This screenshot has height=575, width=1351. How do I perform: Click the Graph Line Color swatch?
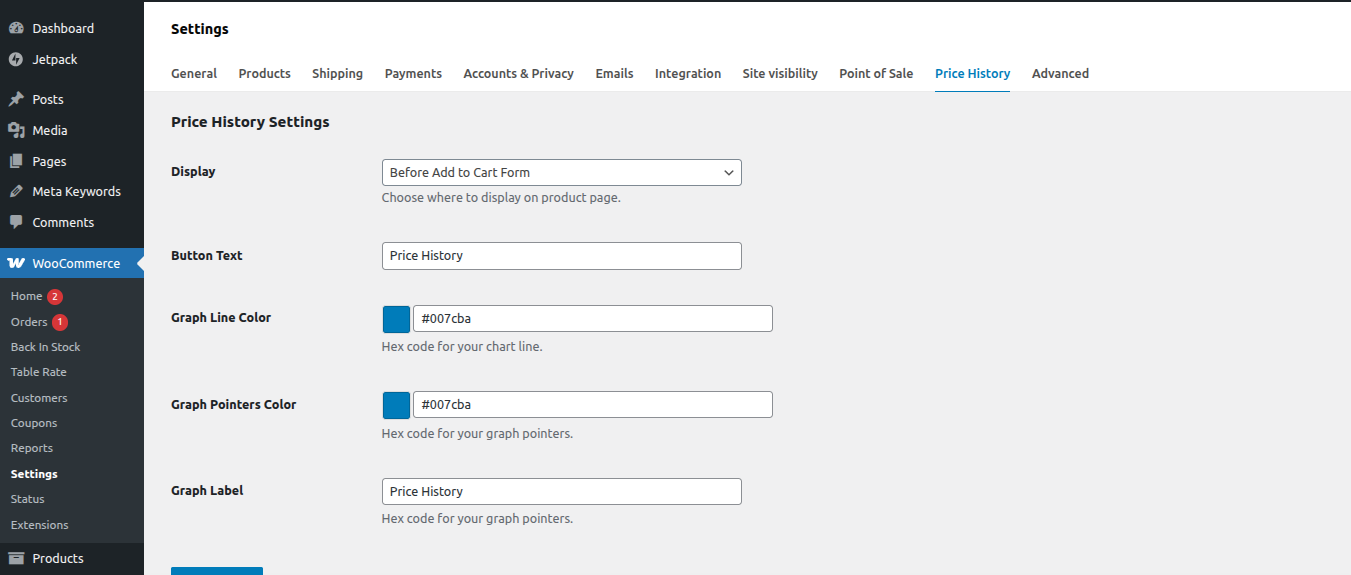click(396, 319)
